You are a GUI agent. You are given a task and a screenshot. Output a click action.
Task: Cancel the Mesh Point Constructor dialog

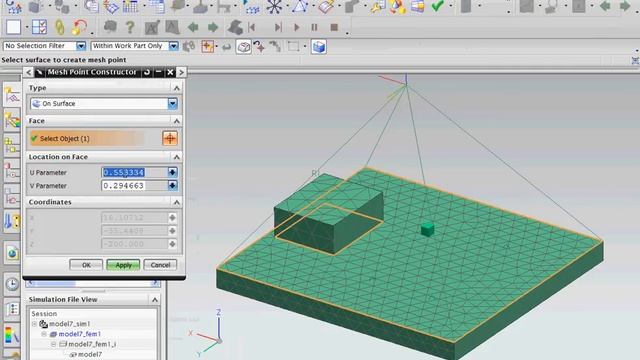[x=160, y=265]
